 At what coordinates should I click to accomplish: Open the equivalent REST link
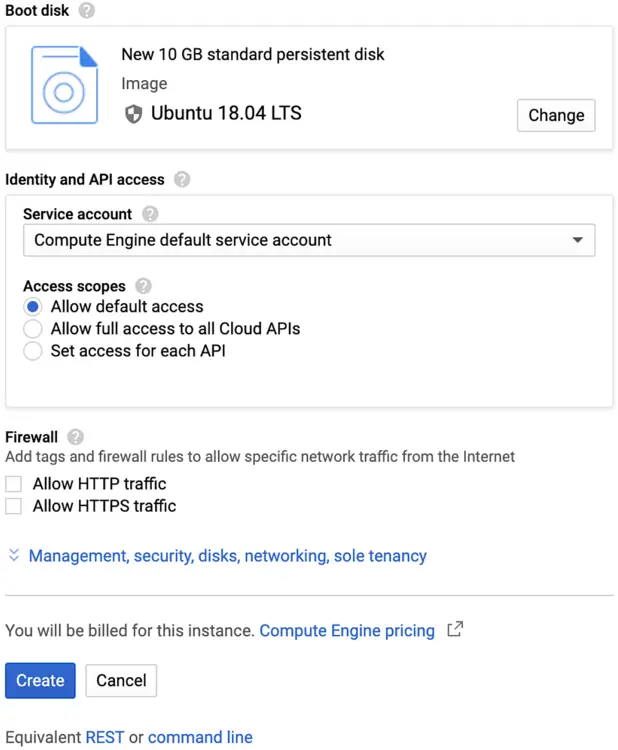(105, 738)
